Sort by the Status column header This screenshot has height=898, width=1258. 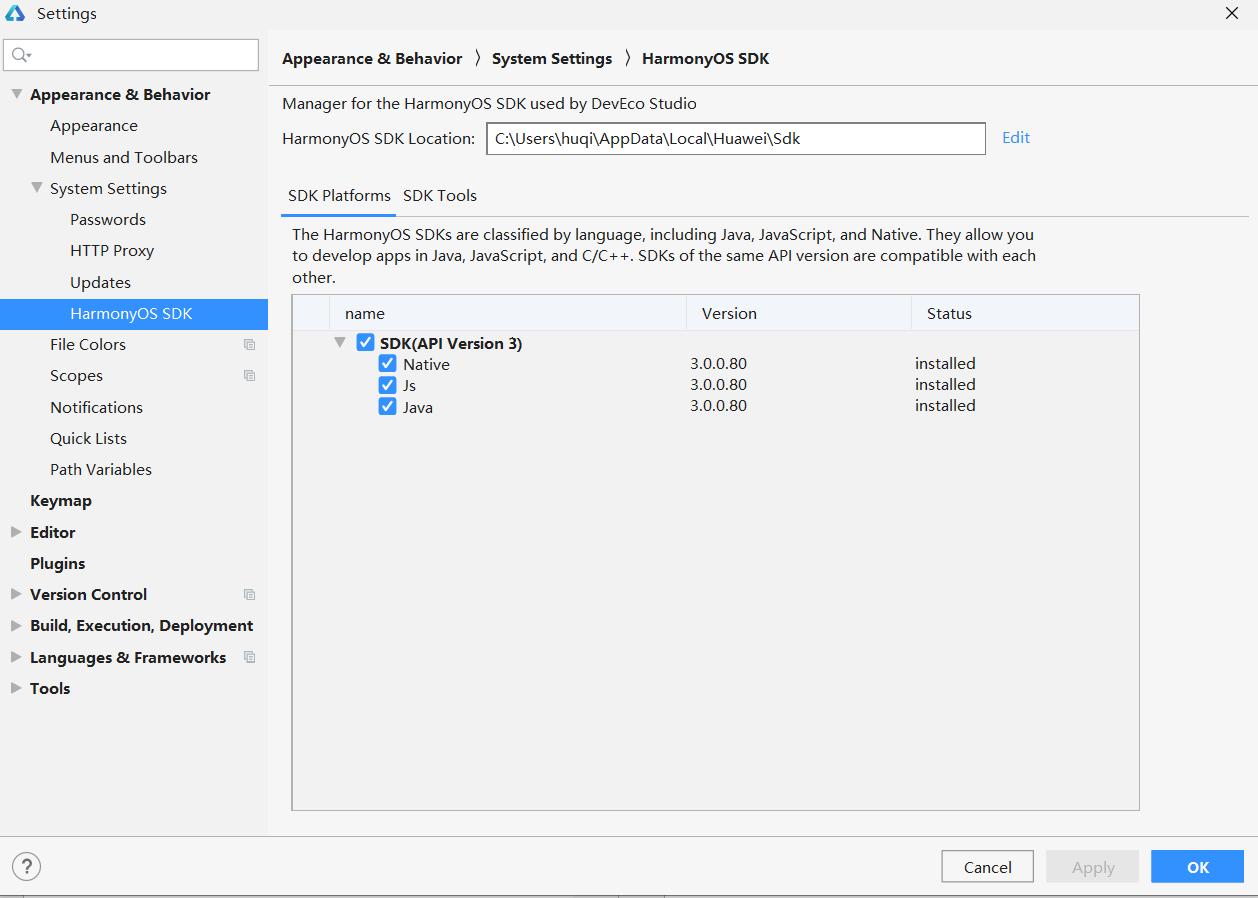point(1025,313)
